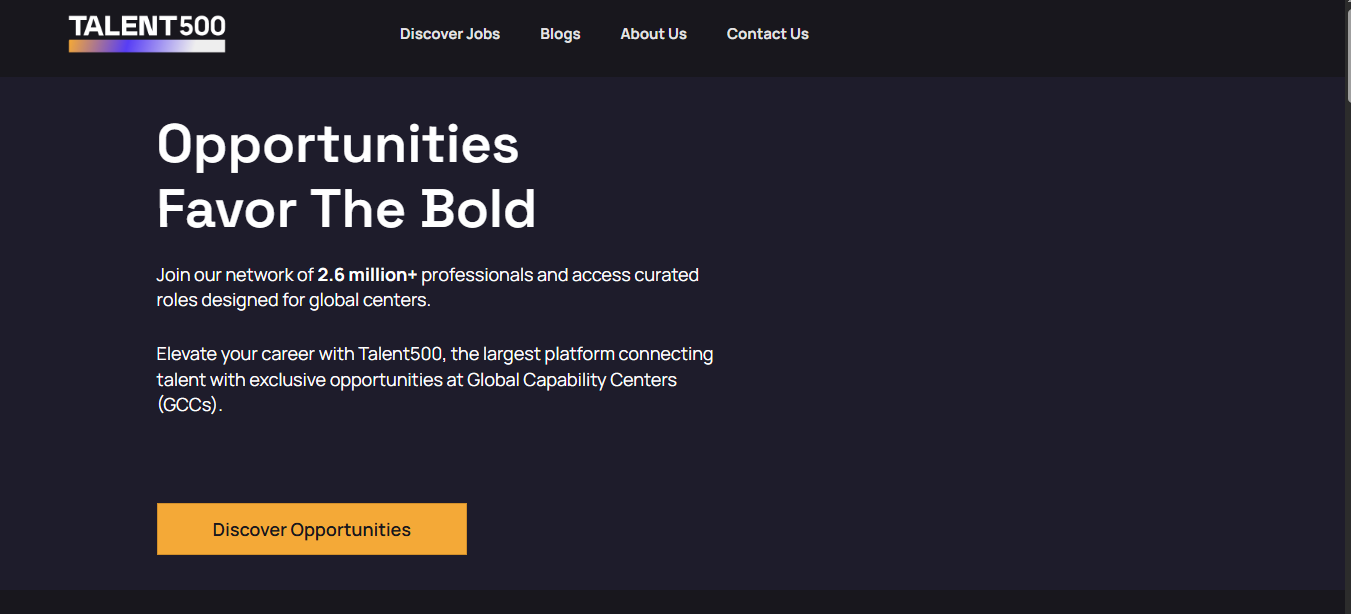
Task: Click the Global Capability Centers phrase
Action: (572, 380)
